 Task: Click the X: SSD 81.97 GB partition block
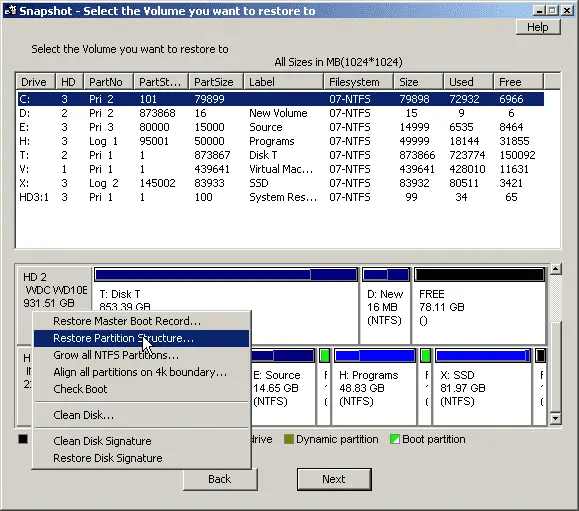point(483,387)
